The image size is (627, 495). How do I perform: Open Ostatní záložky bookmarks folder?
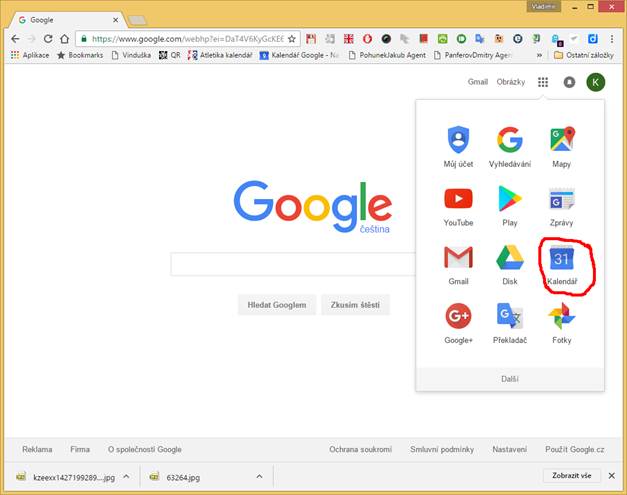[x=583, y=55]
